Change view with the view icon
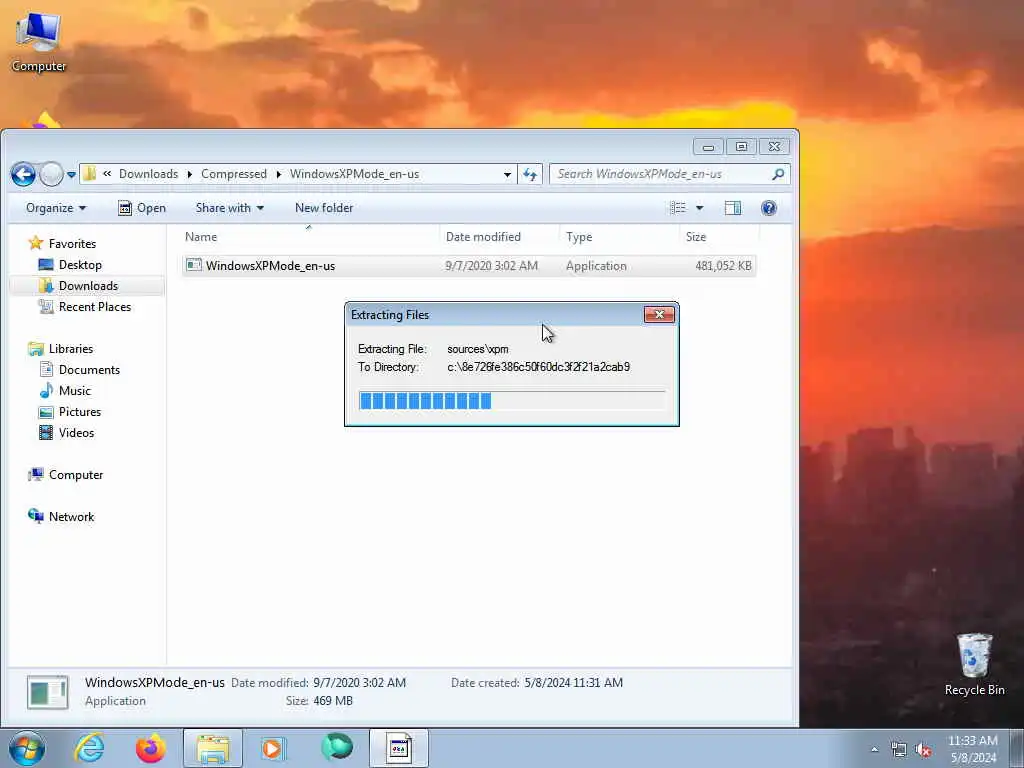Image resolution: width=1024 pixels, height=768 pixels. tap(678, 208)
